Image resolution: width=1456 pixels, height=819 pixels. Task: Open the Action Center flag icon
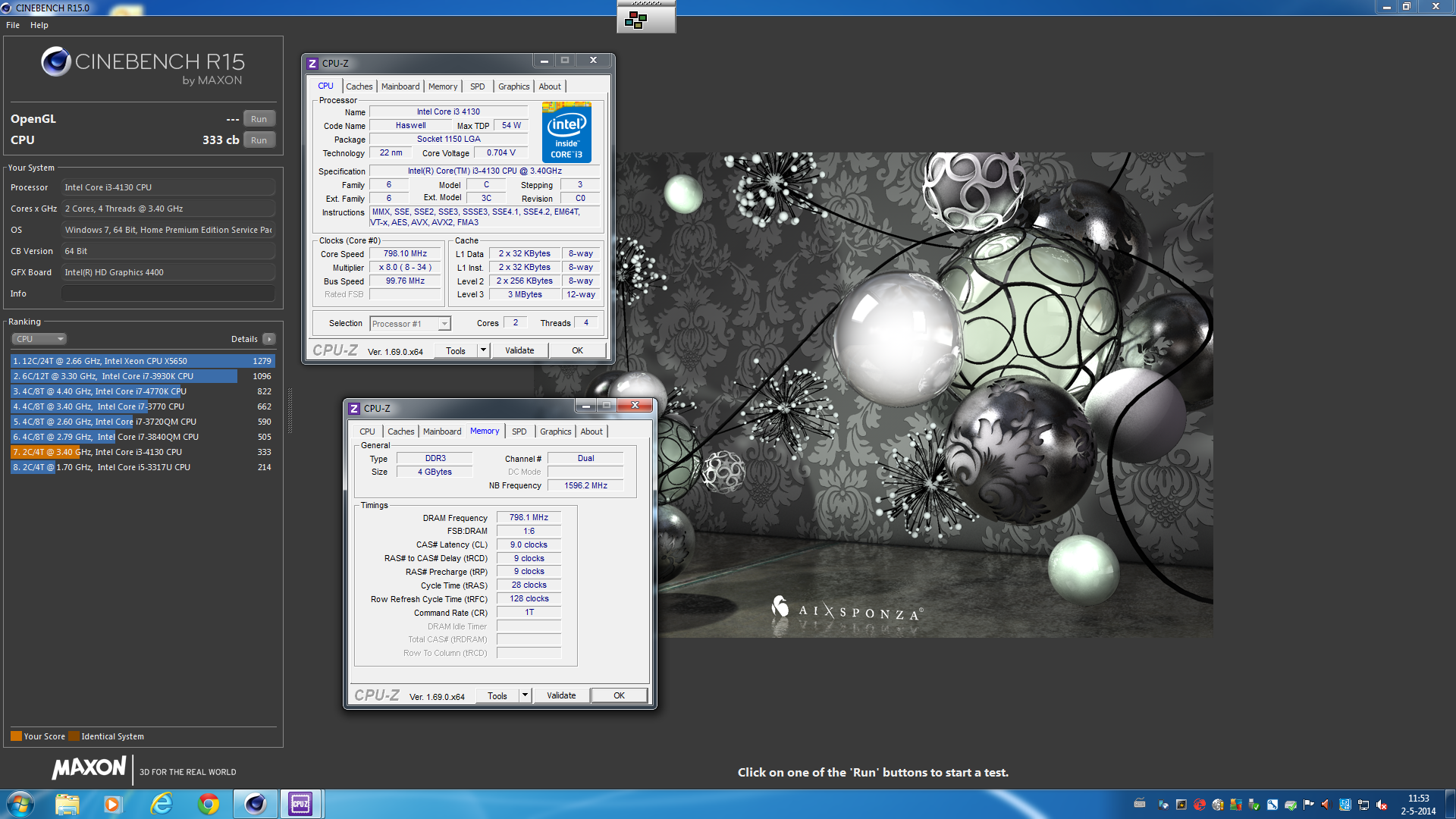pos(1309,805)
